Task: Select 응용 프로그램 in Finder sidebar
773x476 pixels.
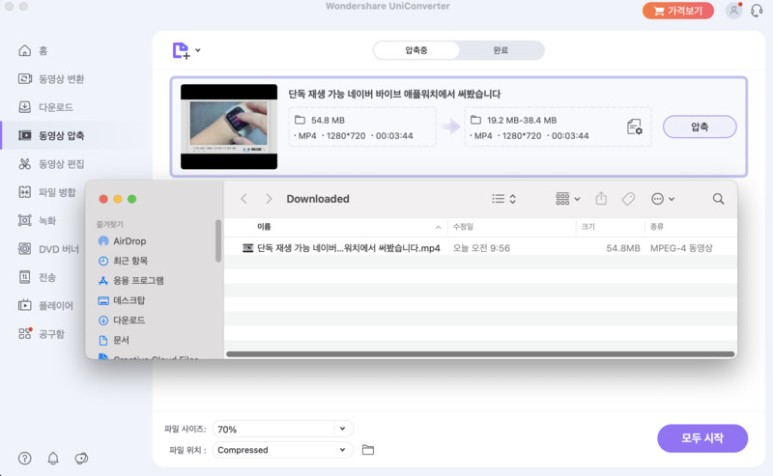Action: coord(131,280)
